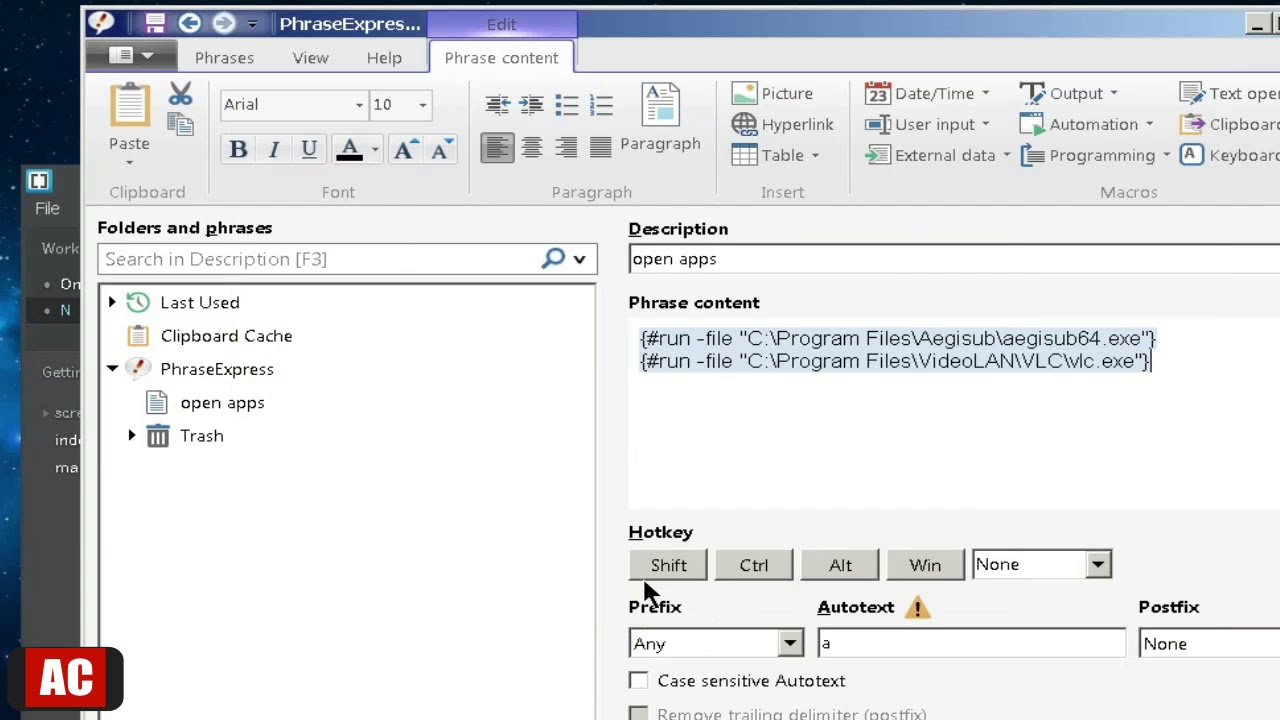Open Paragraph settings button
The height and width of the screenshot is (720, 1280).
[x=661, y=118]
